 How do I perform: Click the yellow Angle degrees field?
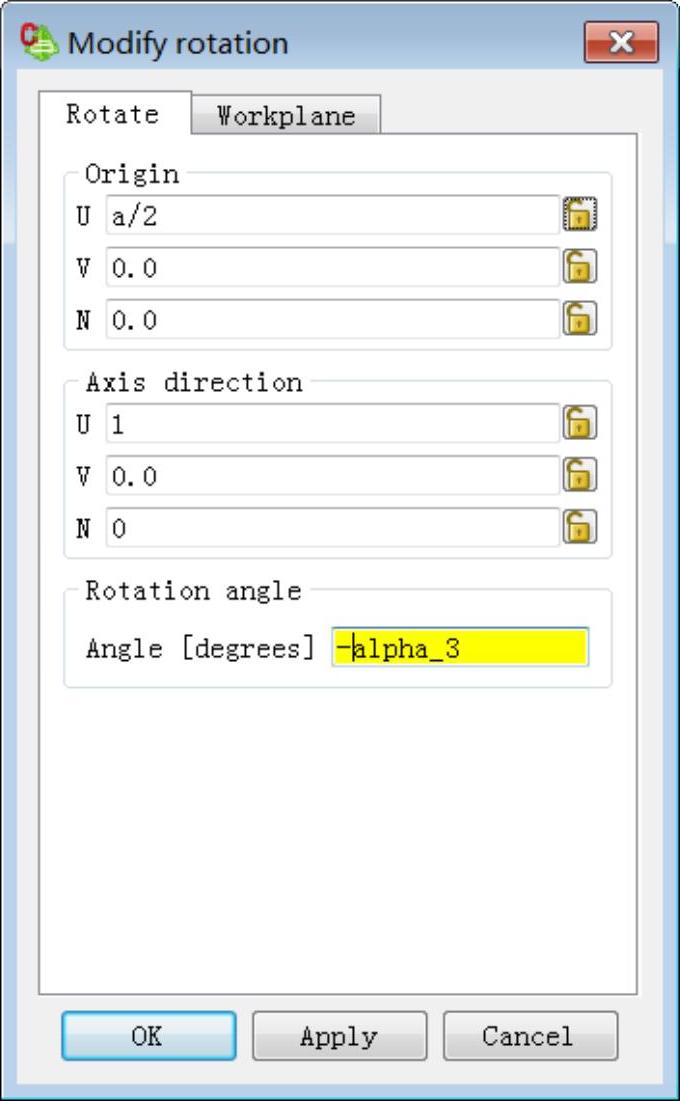pos(460,648)
